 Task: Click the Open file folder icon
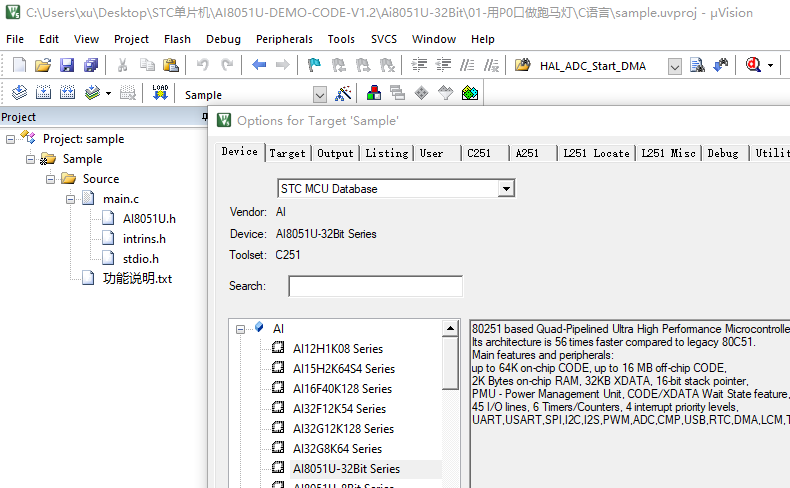pyautogui.click(x=42, y=65)
